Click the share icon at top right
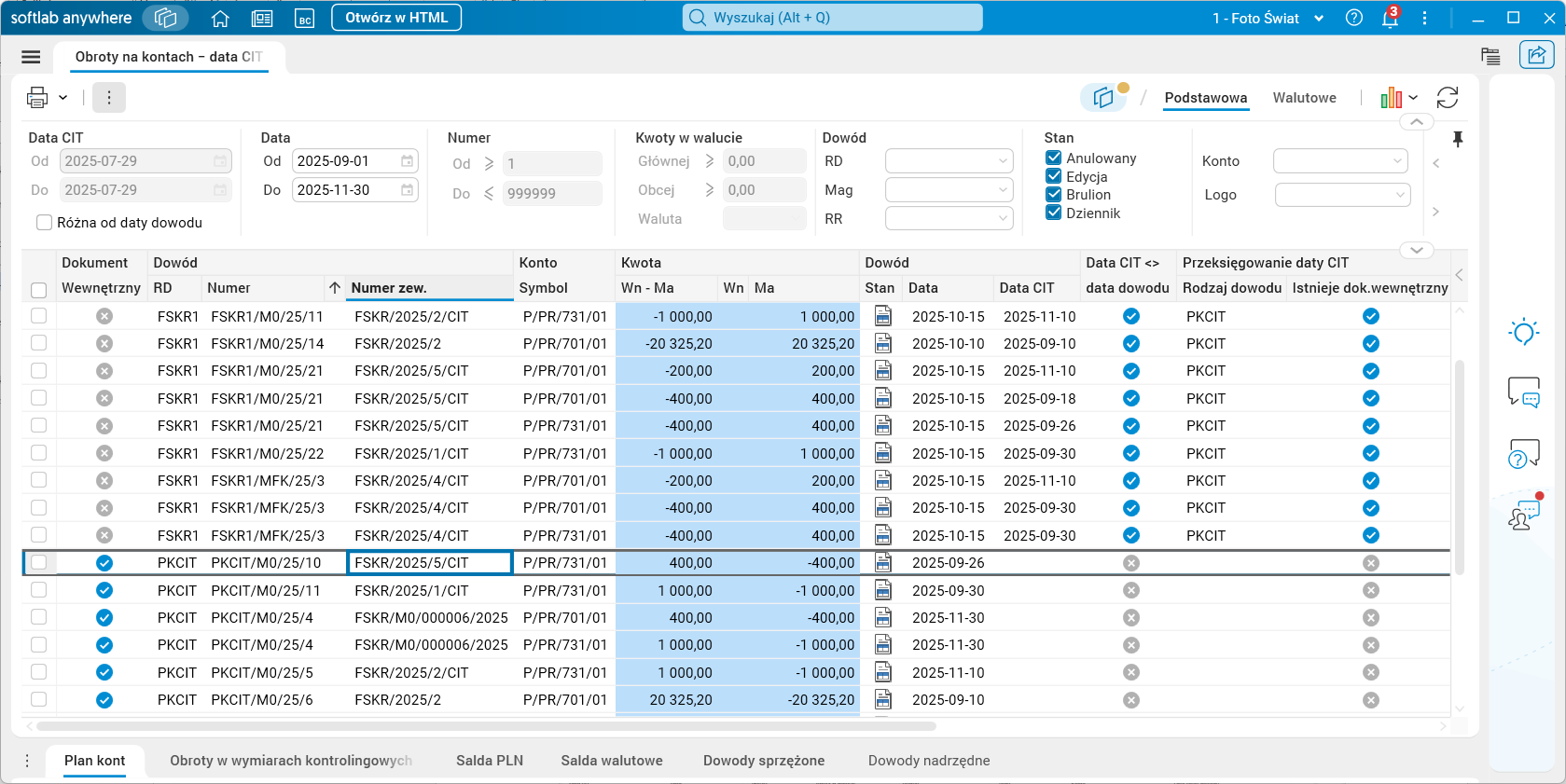Screen dimensions: 1566x784 (x=1536, y=56)
